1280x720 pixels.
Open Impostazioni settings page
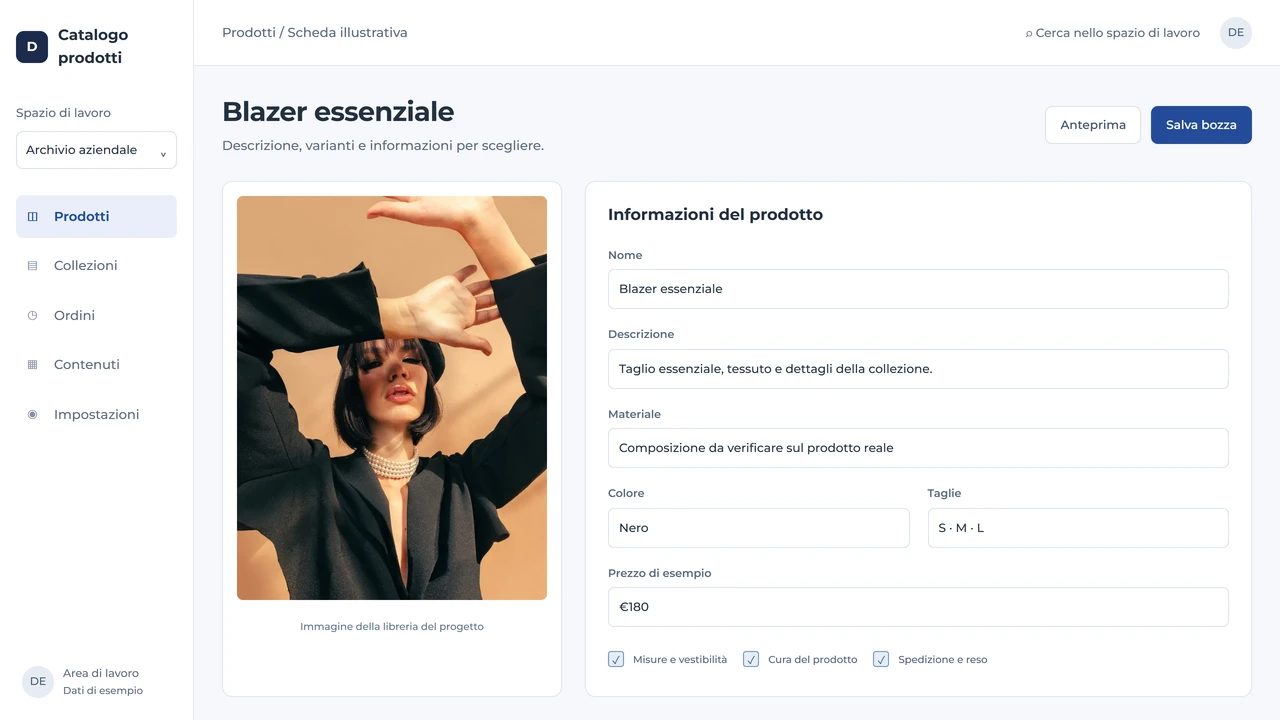click(96, 414)
